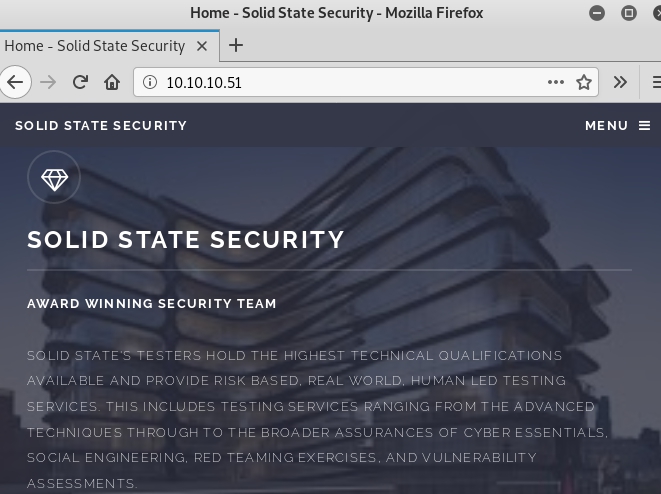The height and width of the screenshot is (494, 661).
Task: Click the forward navigation arrow
Action: click(48, 82)
